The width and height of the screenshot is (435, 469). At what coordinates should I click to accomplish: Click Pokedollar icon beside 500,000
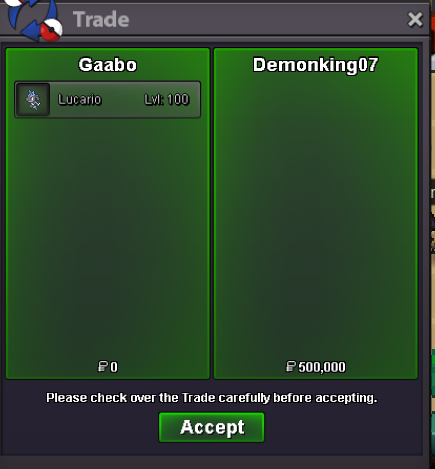(x=291, y=366)
